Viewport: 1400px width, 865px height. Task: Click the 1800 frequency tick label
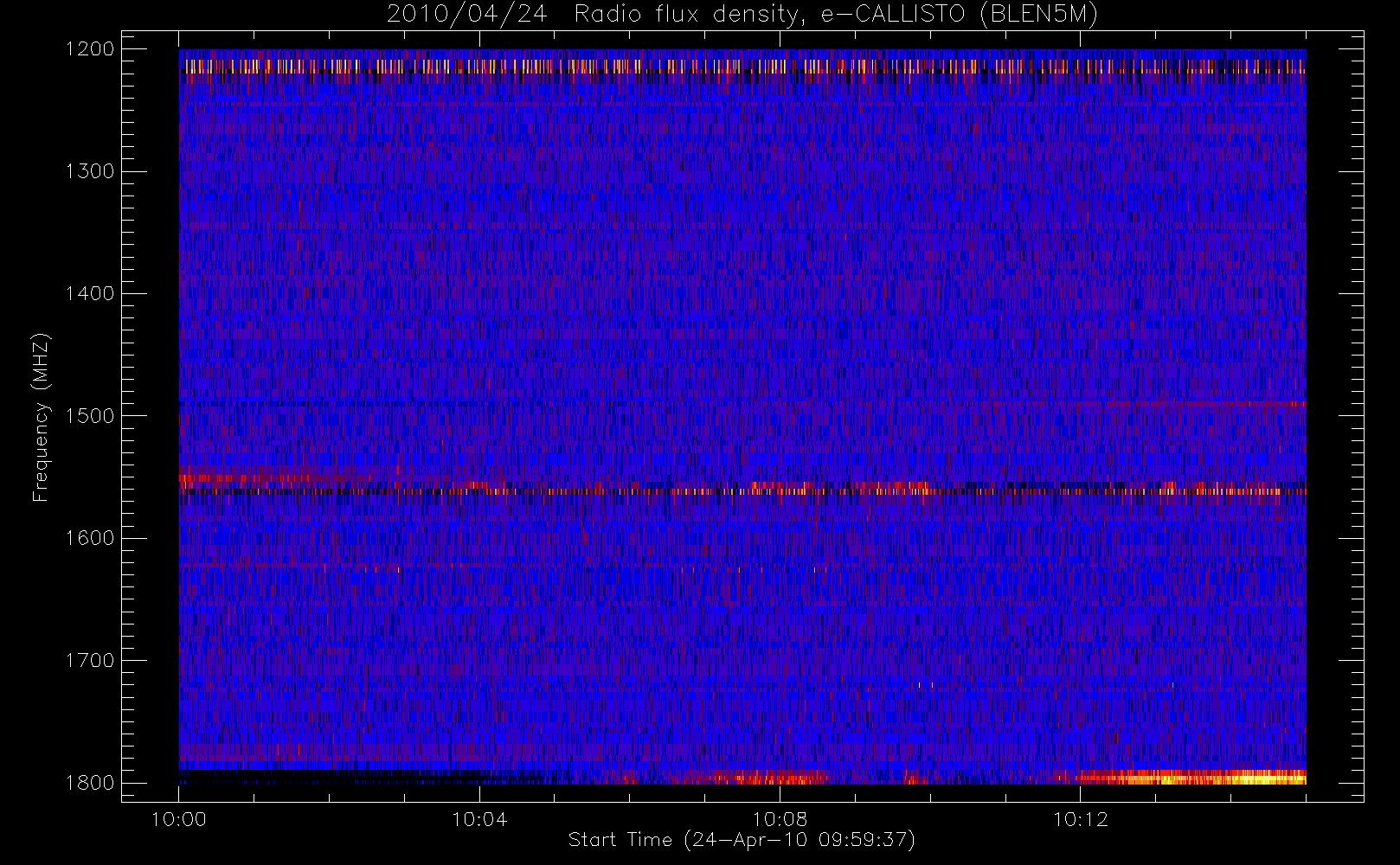pyautogui.click(x=90, y=783)
